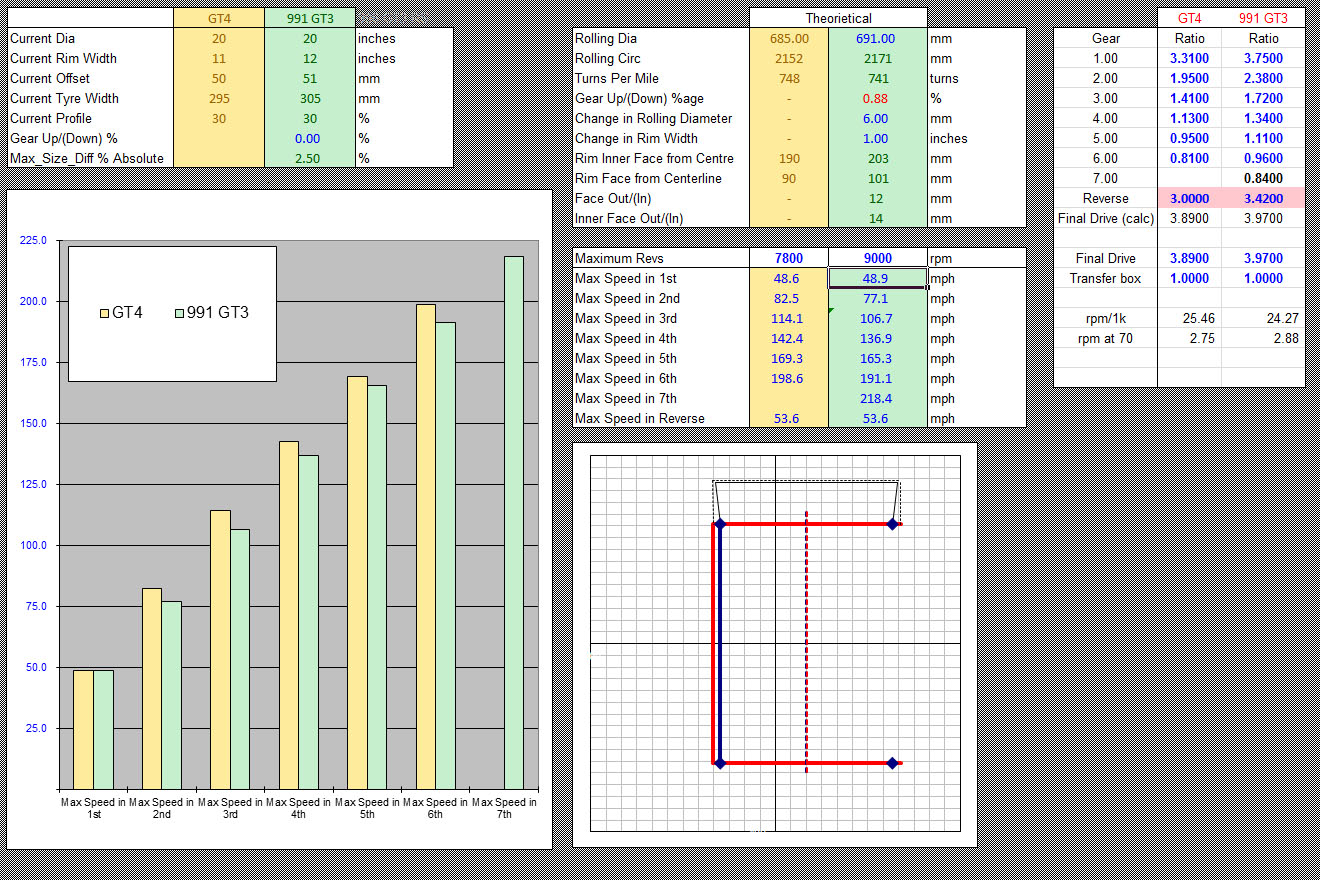Click the Max Speed in 6th value 198.6
Screen dimensions: 1320x880
789,379
